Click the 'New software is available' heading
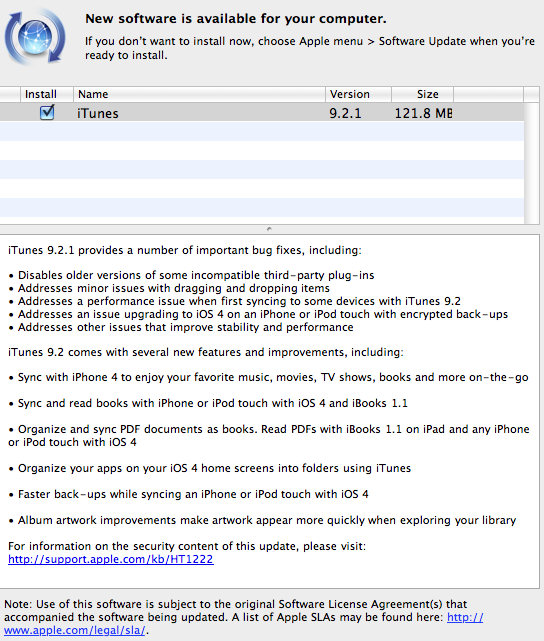Screen dimensions: 544x641 point(236,19)
